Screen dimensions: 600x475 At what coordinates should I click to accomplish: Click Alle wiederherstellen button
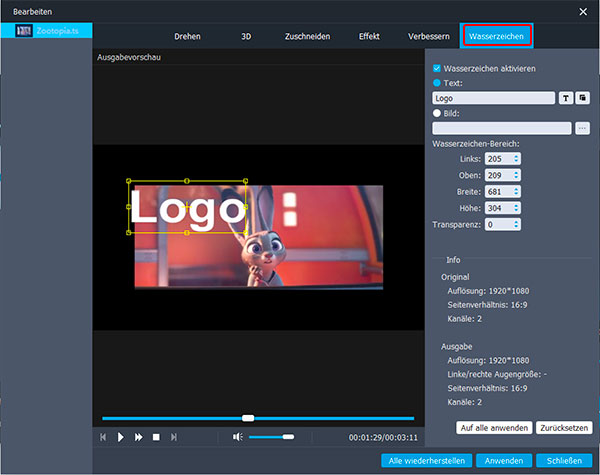pos(427,460)
